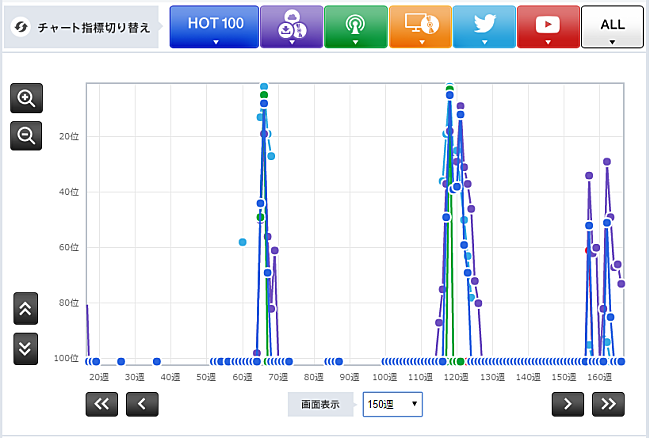Viewport: 650px width, 438px height.
Task: Toggle the green radio airplay metric
Action: 356,27
